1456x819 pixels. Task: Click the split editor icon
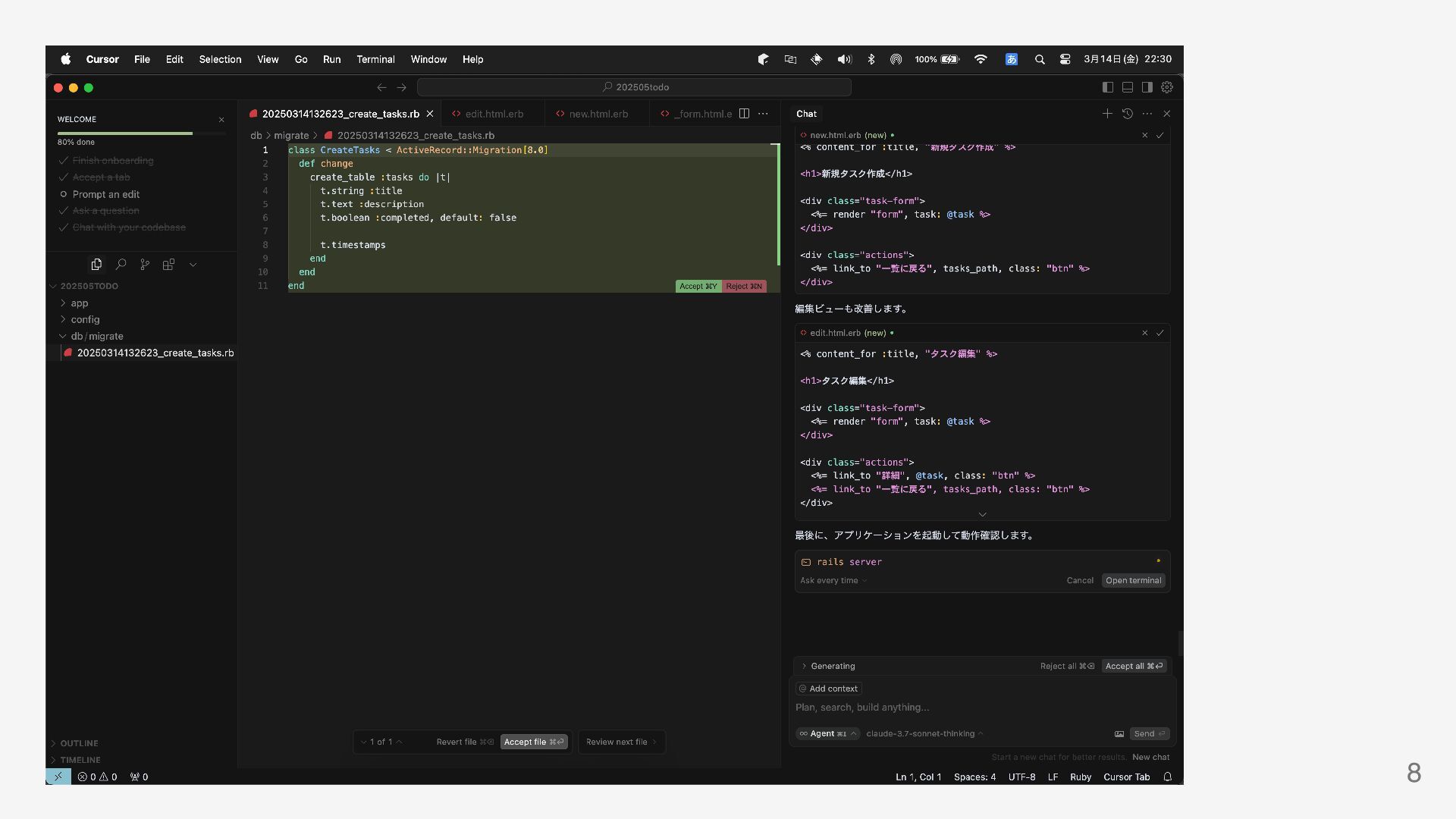pyautogui.click(x=745, y=114)
